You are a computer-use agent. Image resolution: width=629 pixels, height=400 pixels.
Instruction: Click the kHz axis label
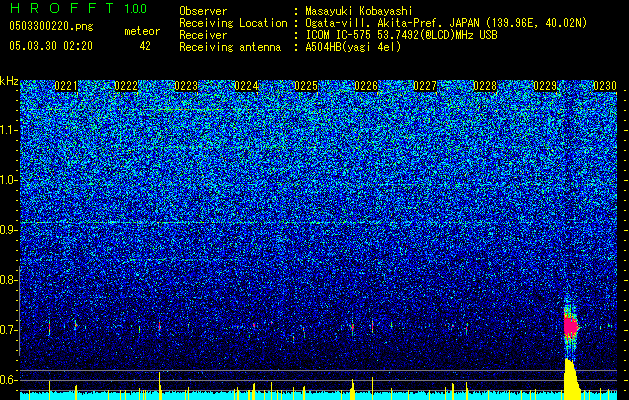pos(9,81)
